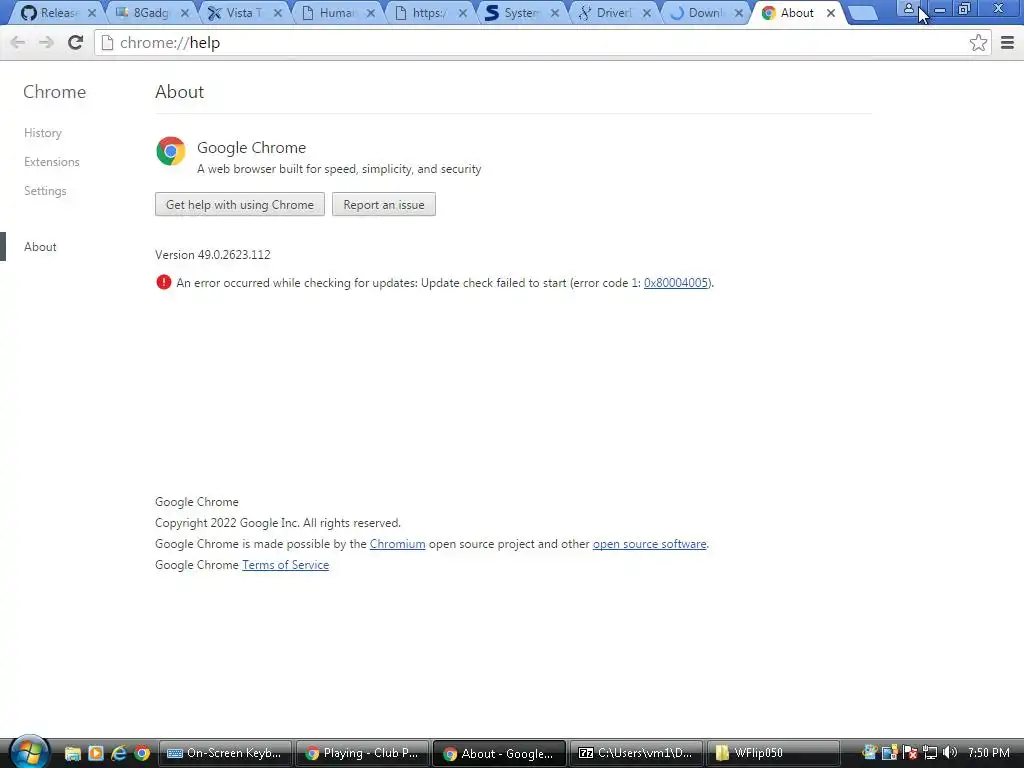Viewport: 1024px width, 768px height.
Task: Close the Release GitHub tab
Action: (x=92, y=13)
